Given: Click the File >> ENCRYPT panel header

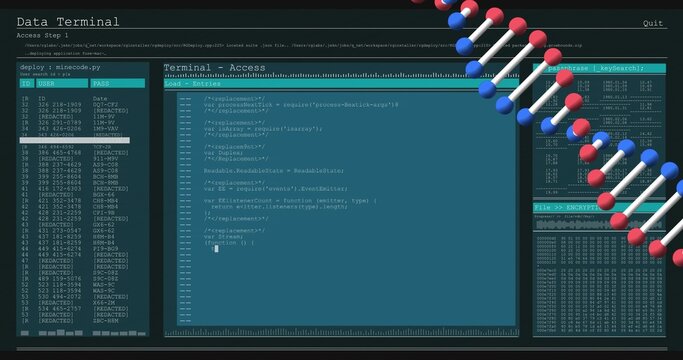Looking at the screenshot, I should tap(599, 207).
